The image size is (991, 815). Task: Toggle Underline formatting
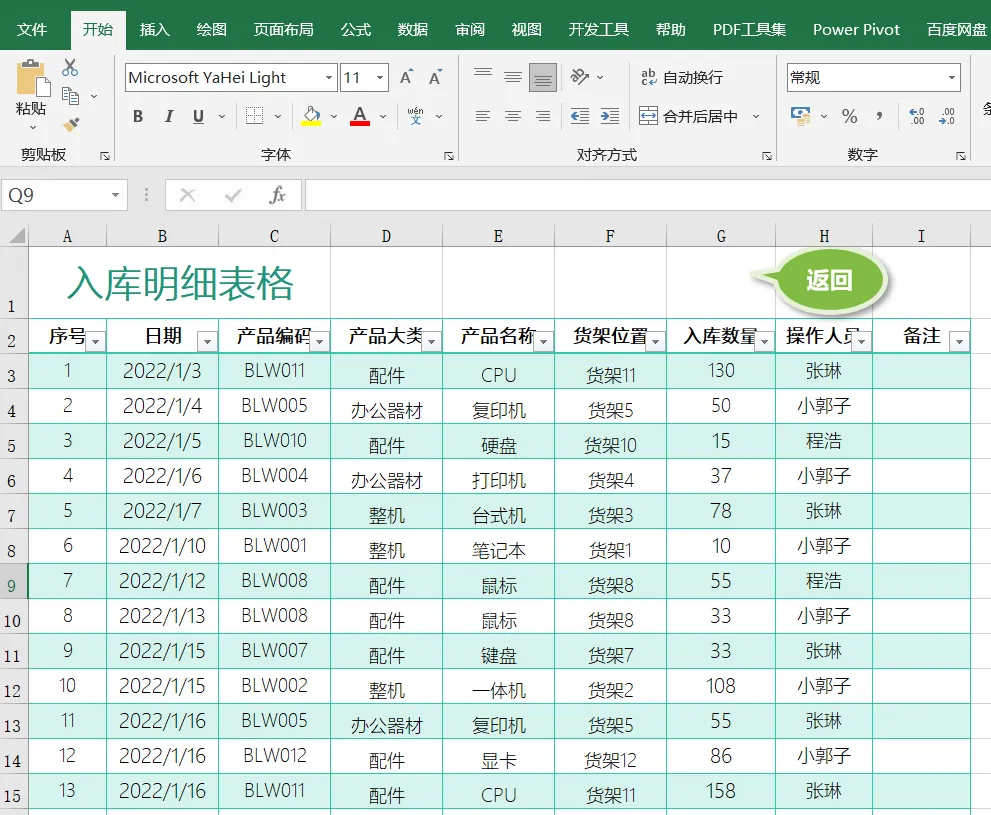tap(198, 116)
